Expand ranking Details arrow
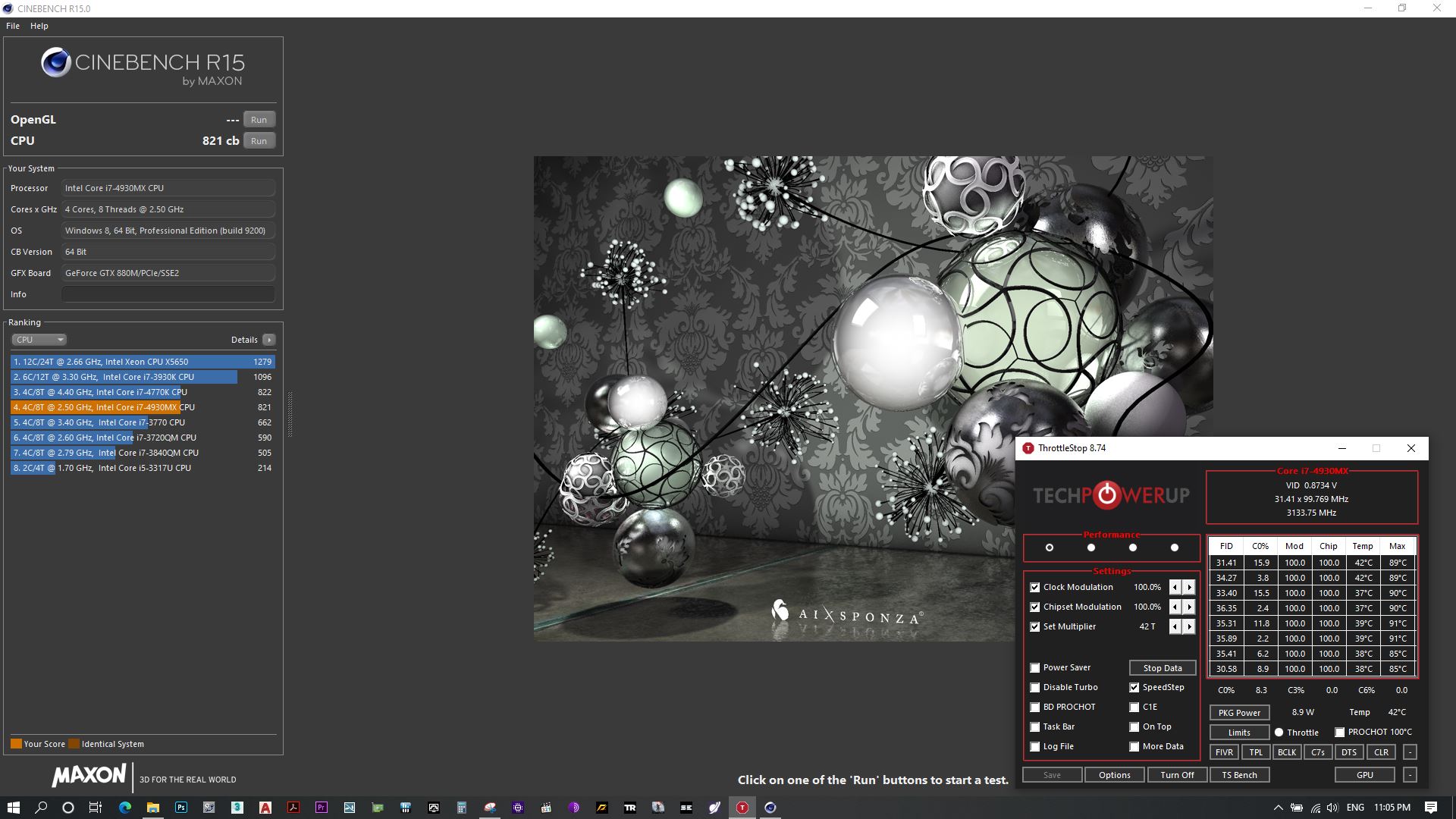1456x819 pixels. (268, 340)
